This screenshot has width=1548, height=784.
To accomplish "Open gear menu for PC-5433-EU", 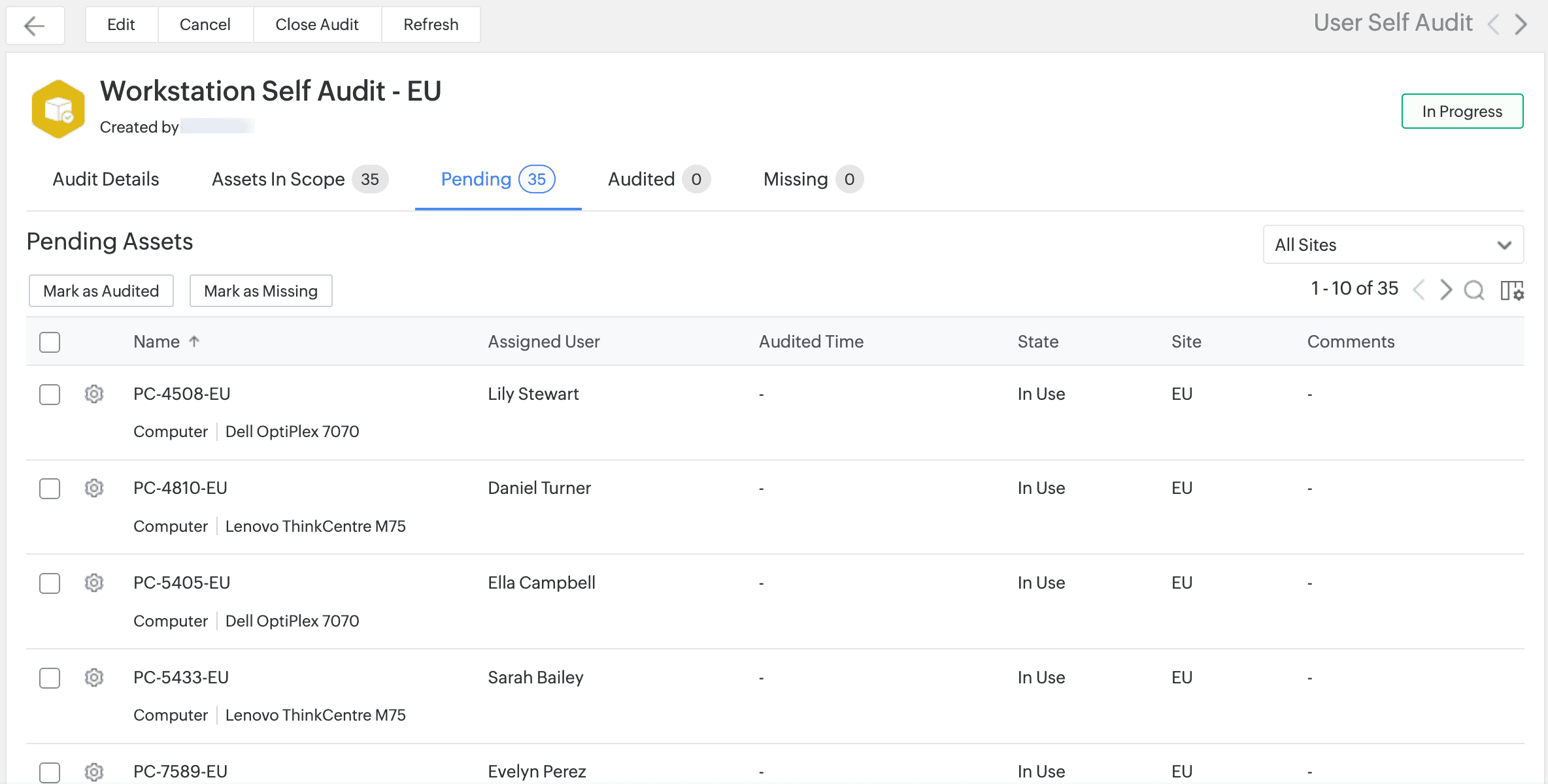I will (x=94, y=678).
